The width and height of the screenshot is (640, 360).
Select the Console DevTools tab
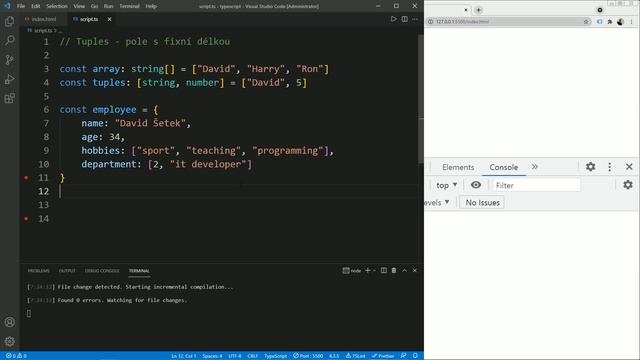504,167
